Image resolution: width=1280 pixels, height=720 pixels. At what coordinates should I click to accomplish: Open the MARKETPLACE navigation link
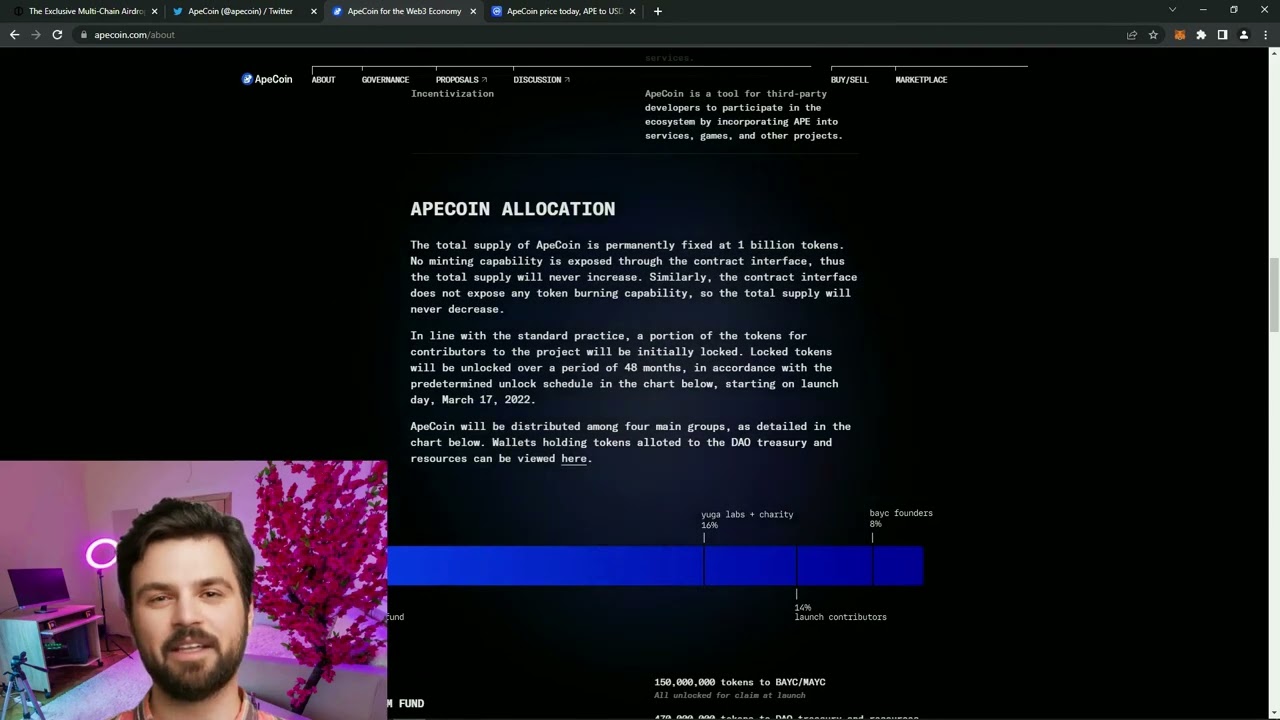point(921,80)
